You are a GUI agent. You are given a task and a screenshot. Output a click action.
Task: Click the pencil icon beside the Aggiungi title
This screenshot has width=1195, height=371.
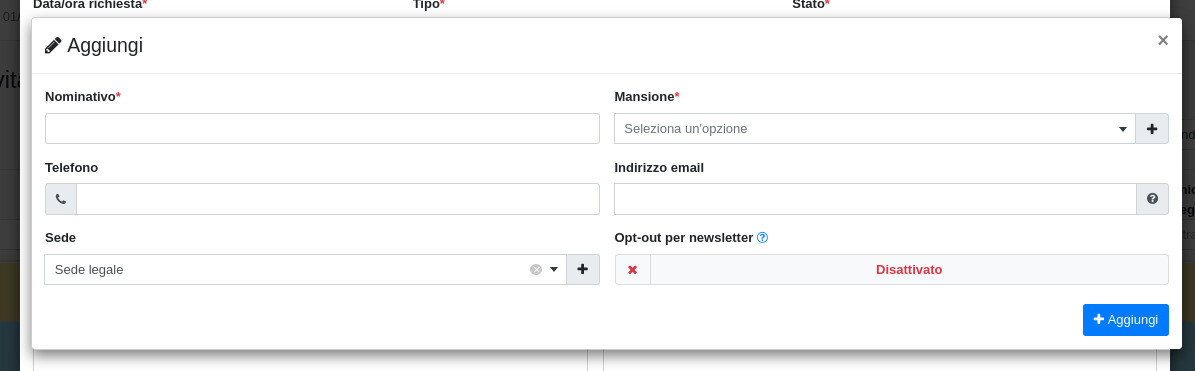coord(53,45)
